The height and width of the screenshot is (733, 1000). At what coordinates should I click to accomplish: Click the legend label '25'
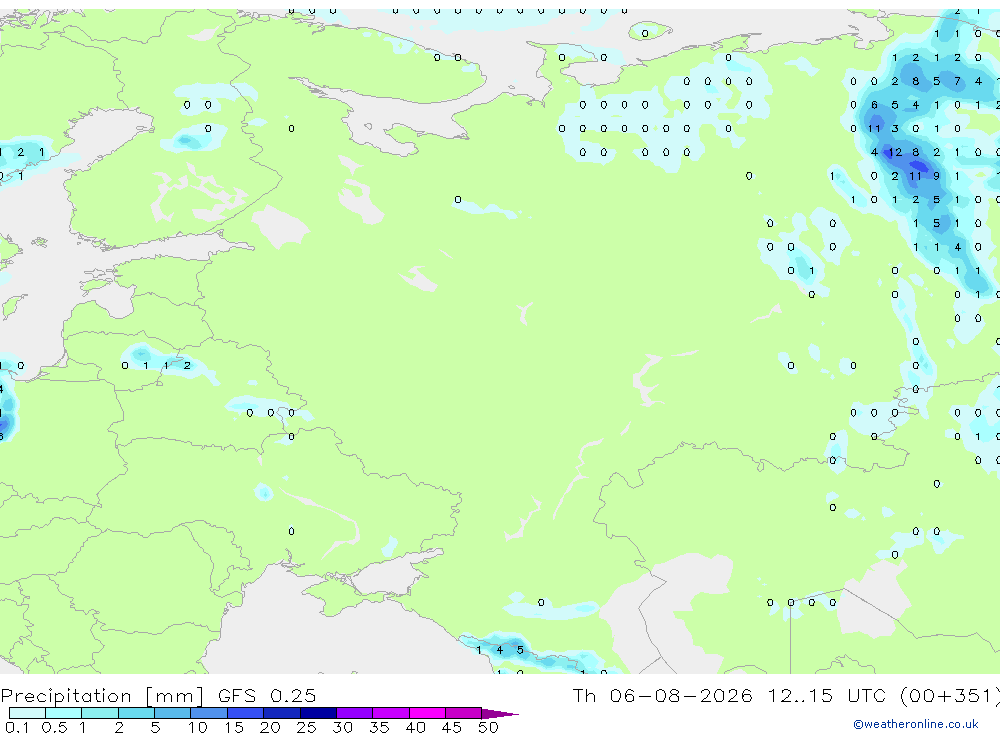click(x=306, y=727)
